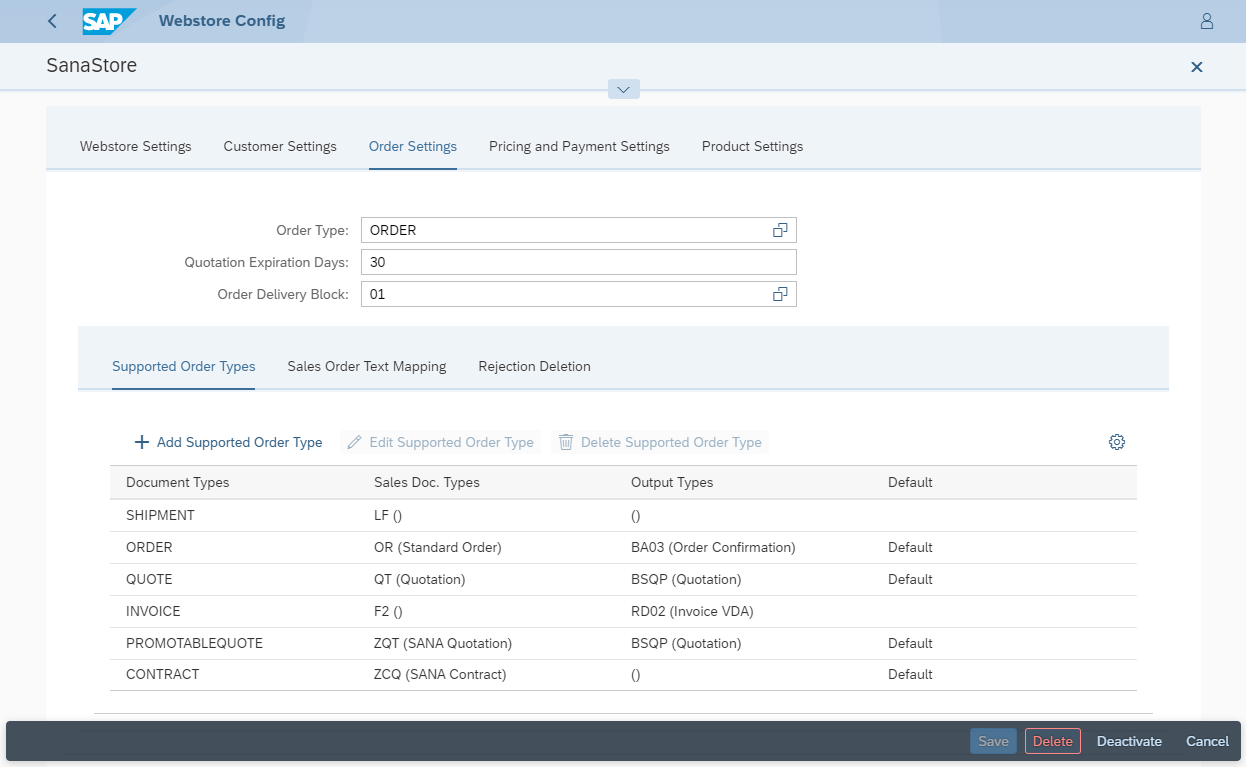
Task: Click the RD02 (Invoice VDA) cell
Action: click(692, 611)
